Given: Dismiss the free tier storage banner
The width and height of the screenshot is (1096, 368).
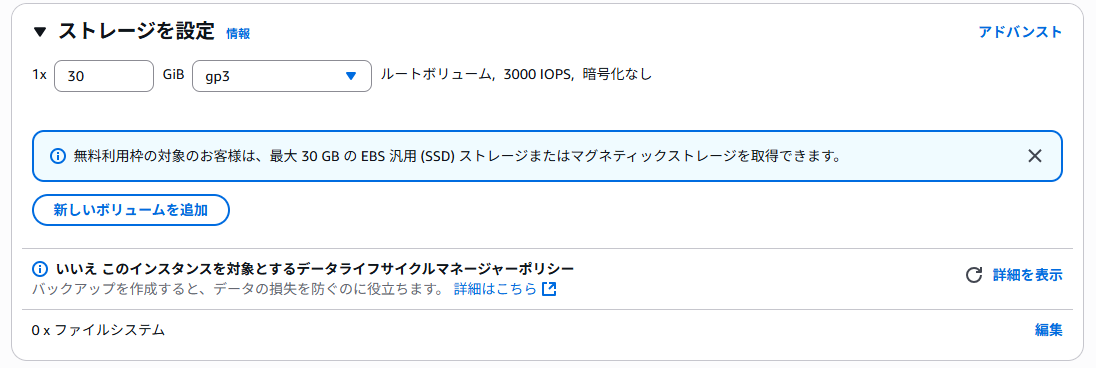Looking at the screenshot, I should tap(1035, 155).
